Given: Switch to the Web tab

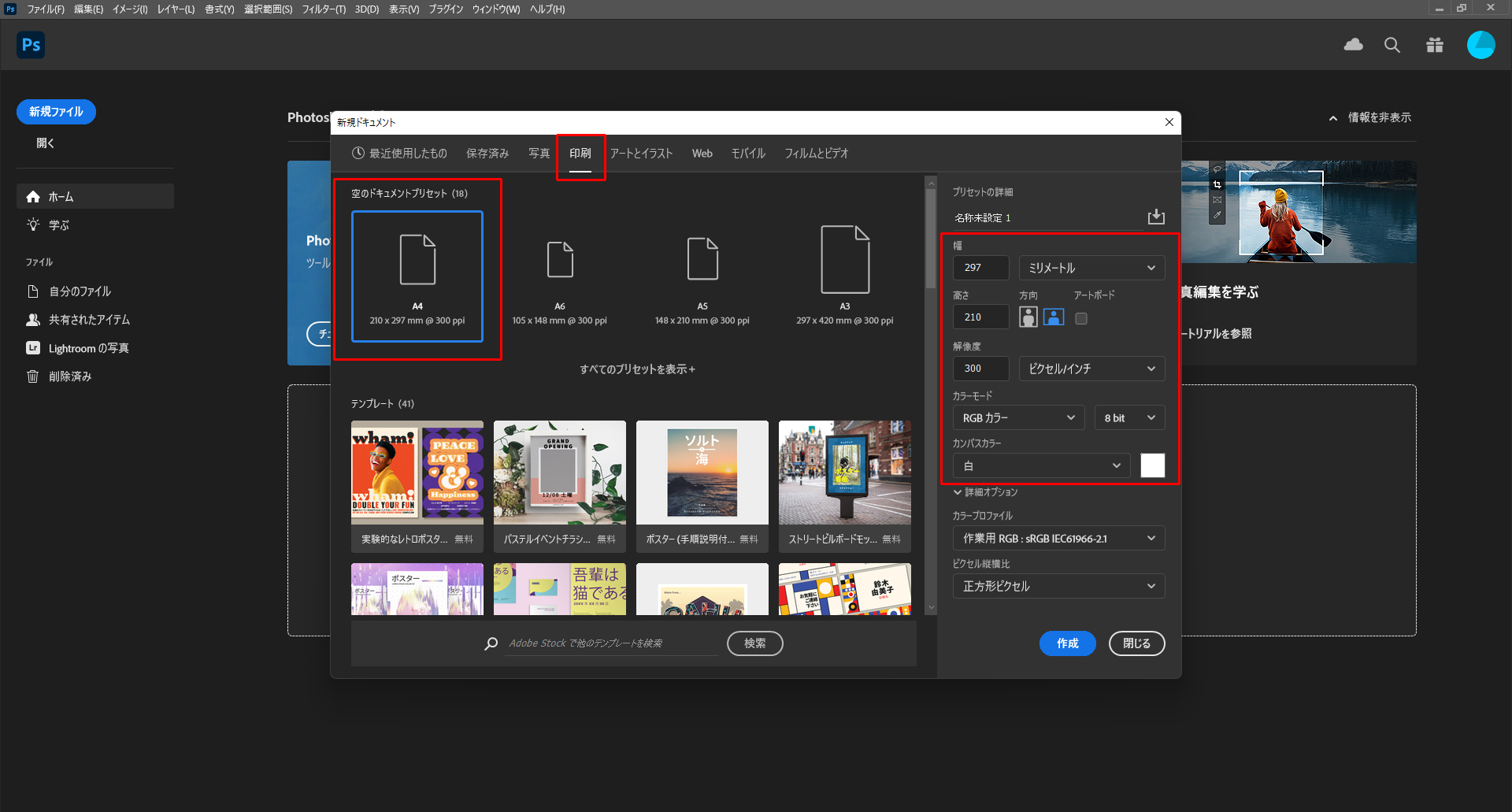Looking at the screenshot, I should (x=702, y=154).
